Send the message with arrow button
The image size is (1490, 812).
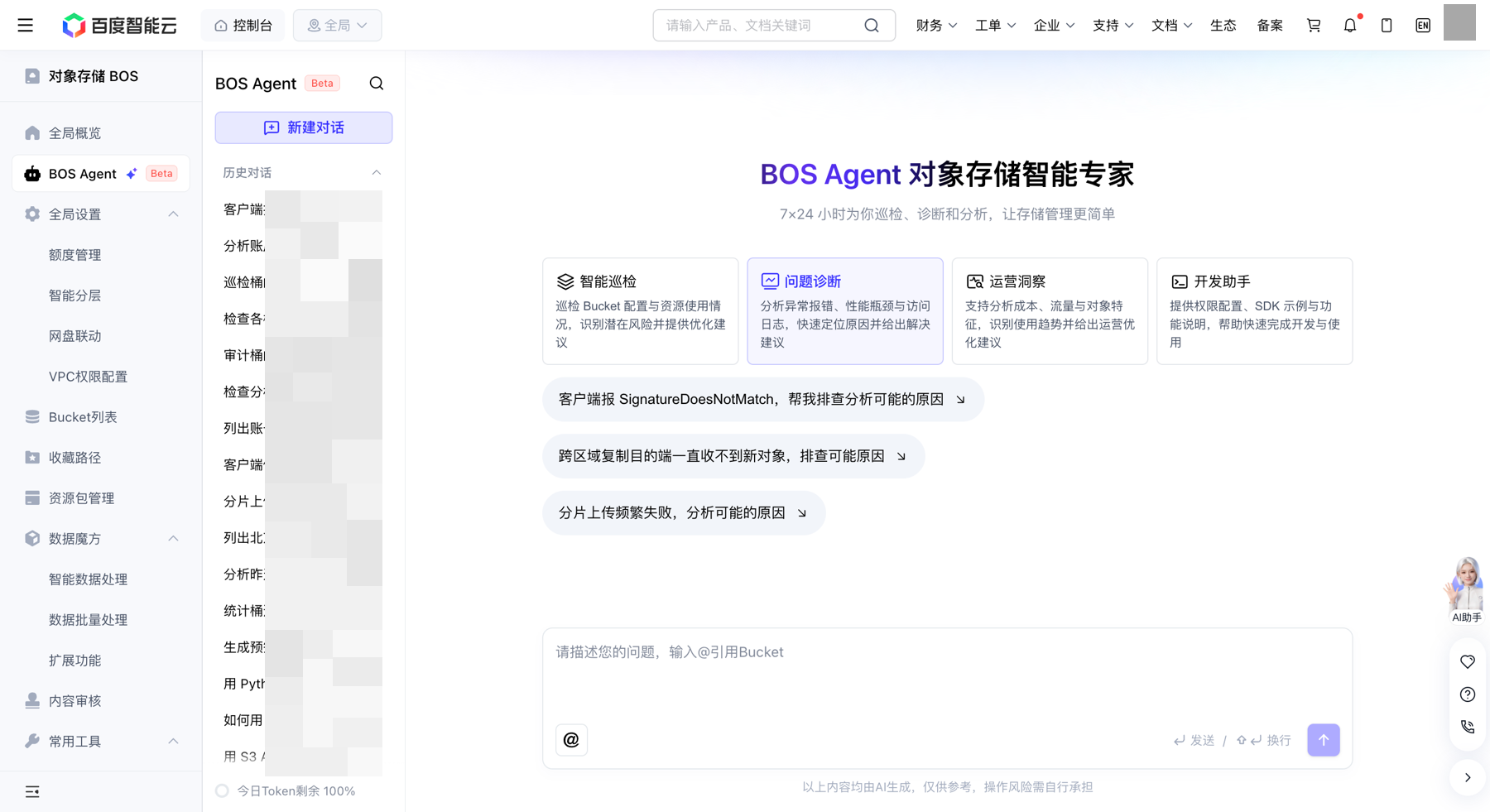pyautogui.click(x=1324, y=740)
